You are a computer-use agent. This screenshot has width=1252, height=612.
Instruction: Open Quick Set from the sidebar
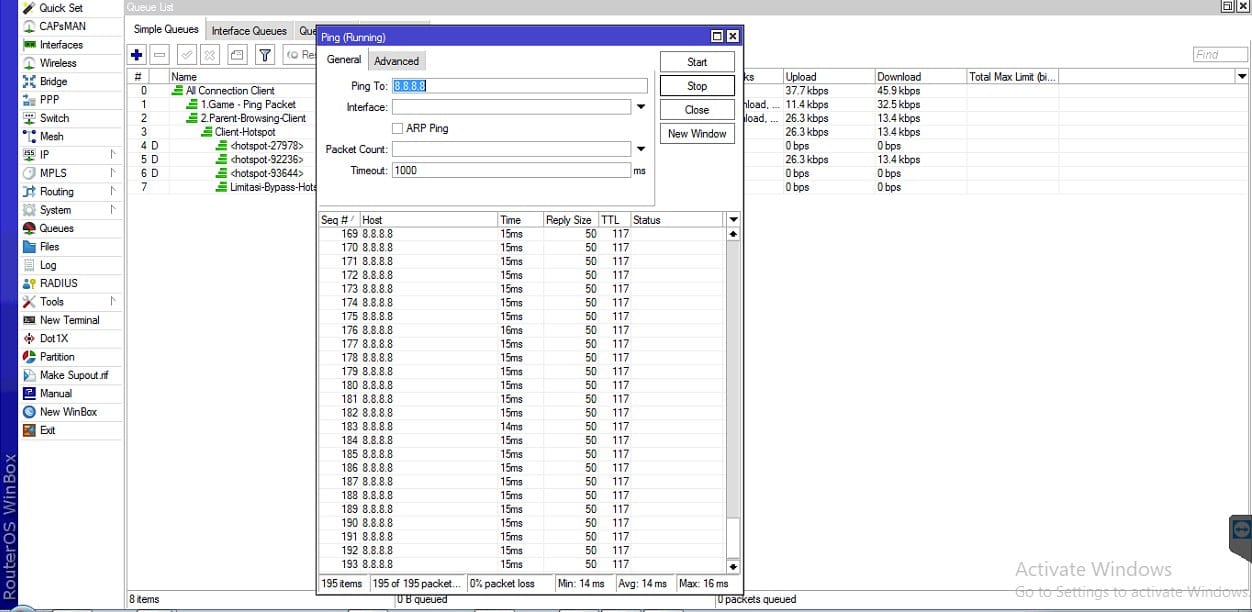(x=60, y=8)
